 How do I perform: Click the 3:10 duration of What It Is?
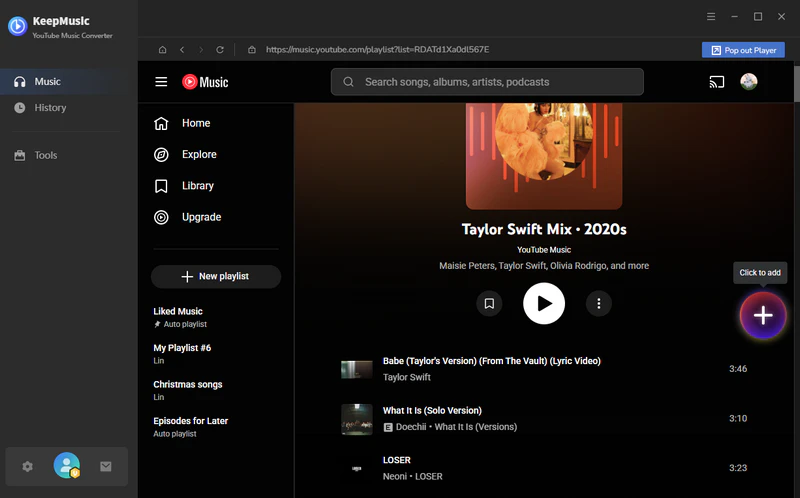pos(738,418)
